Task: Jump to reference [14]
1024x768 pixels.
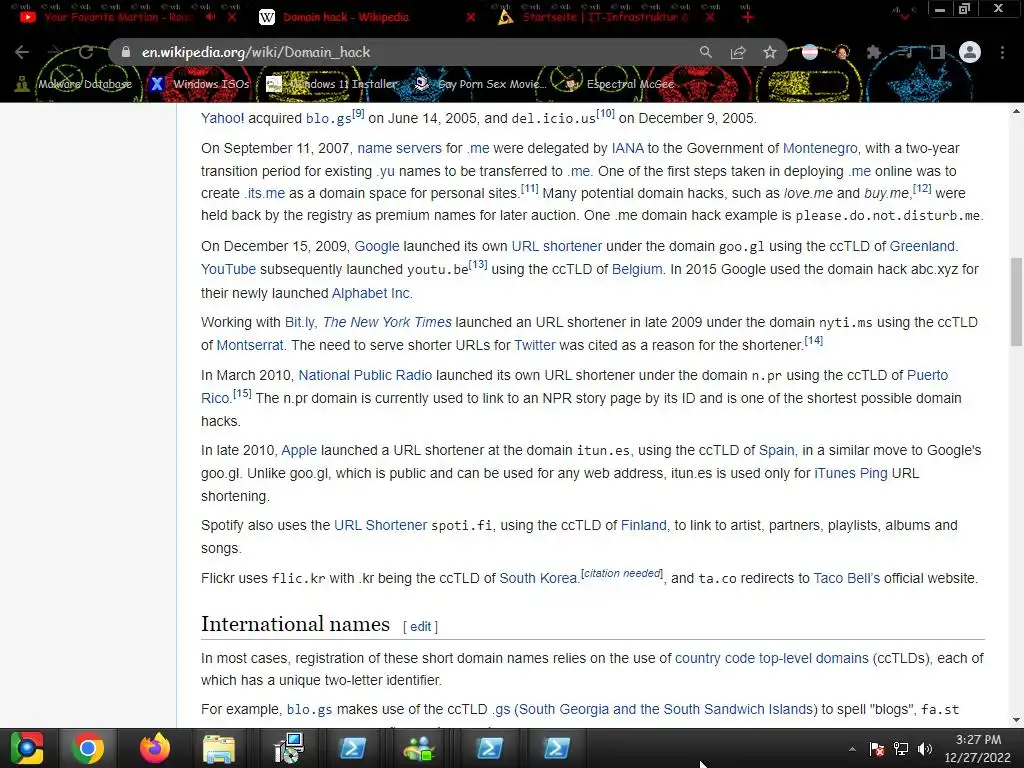Action: coord(814,340)
